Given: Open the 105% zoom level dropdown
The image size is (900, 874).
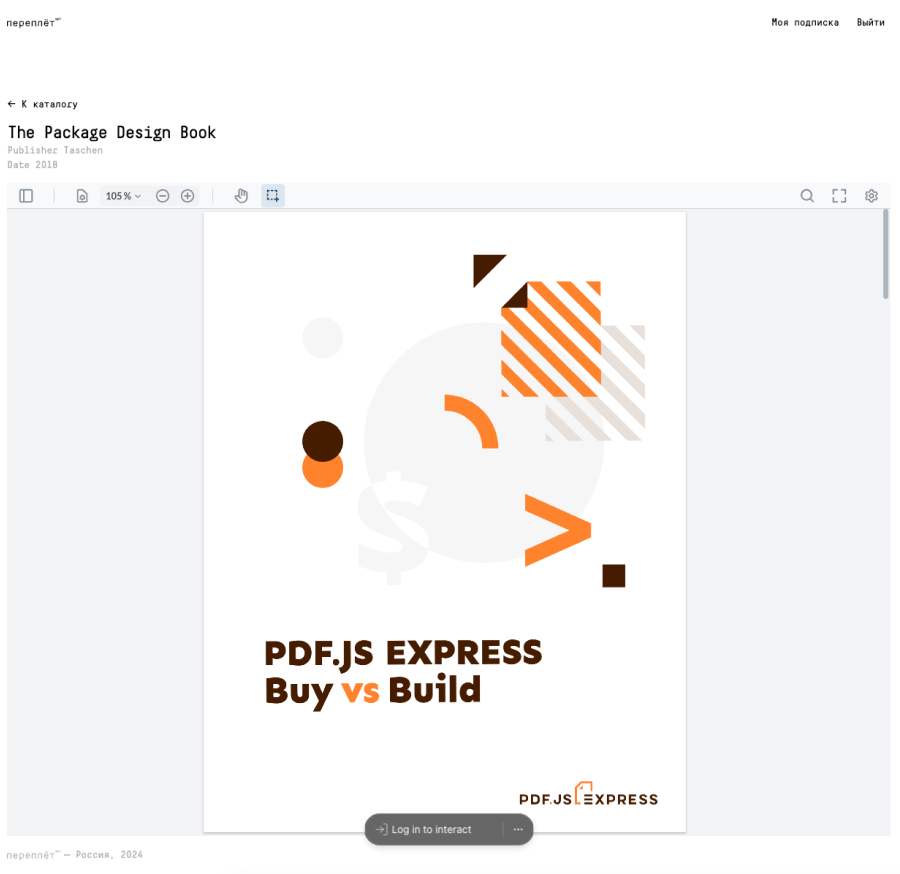Looking at the screenshot, I should 123,196.
